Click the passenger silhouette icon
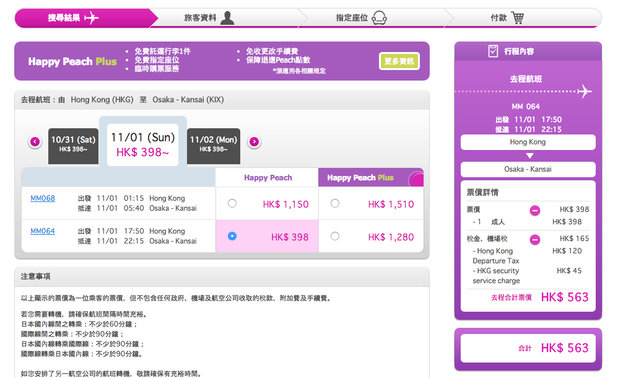Screen dimensions: 618x378 coord(227,18)
